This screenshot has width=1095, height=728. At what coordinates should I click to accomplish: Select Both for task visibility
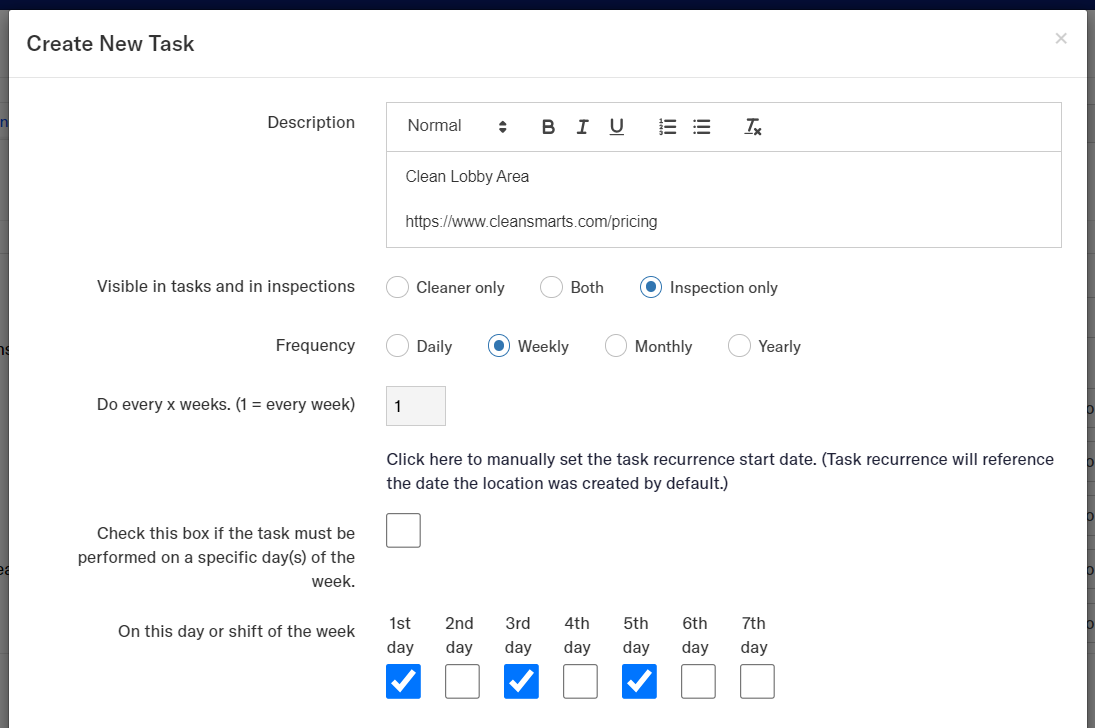coord(552,288)
